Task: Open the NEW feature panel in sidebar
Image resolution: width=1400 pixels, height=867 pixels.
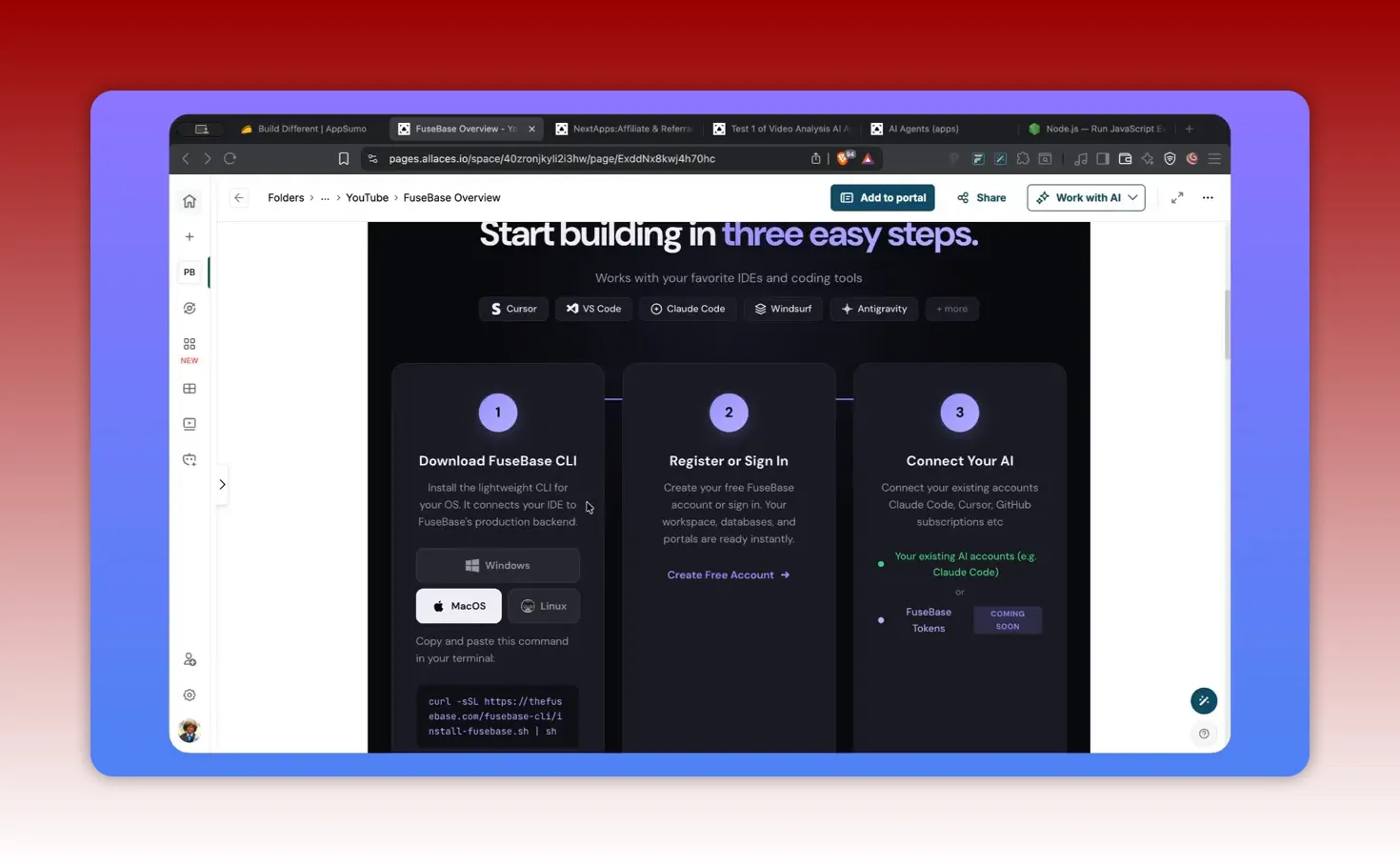Action: [189, 346]
